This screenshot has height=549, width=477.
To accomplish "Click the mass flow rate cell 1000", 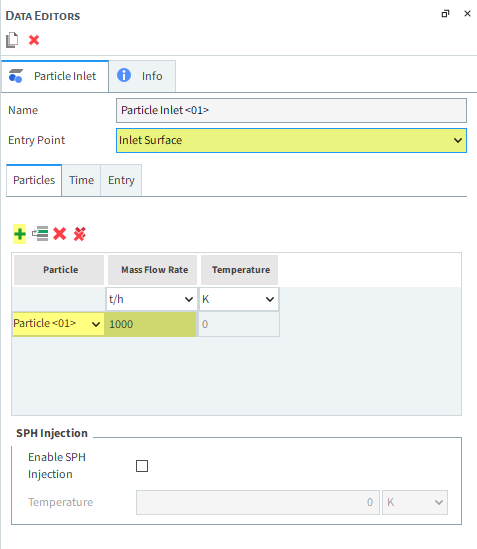I will click(x=150, y=324).
